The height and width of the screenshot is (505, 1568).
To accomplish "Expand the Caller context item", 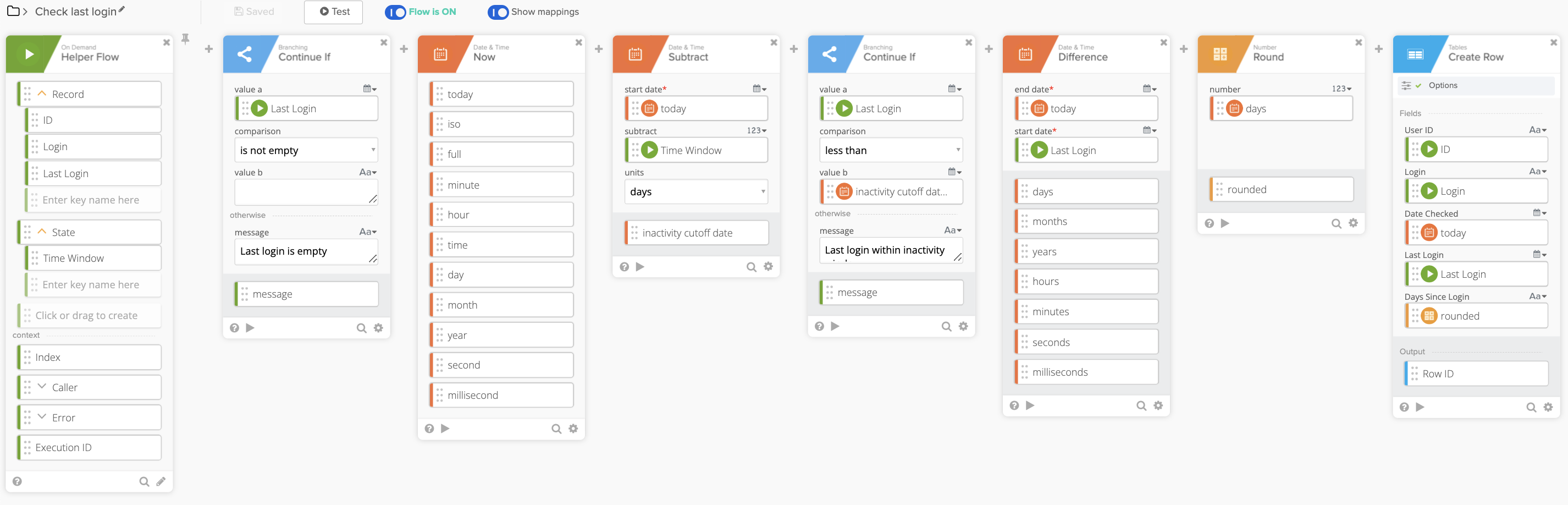I will click(x=42, y=387).
